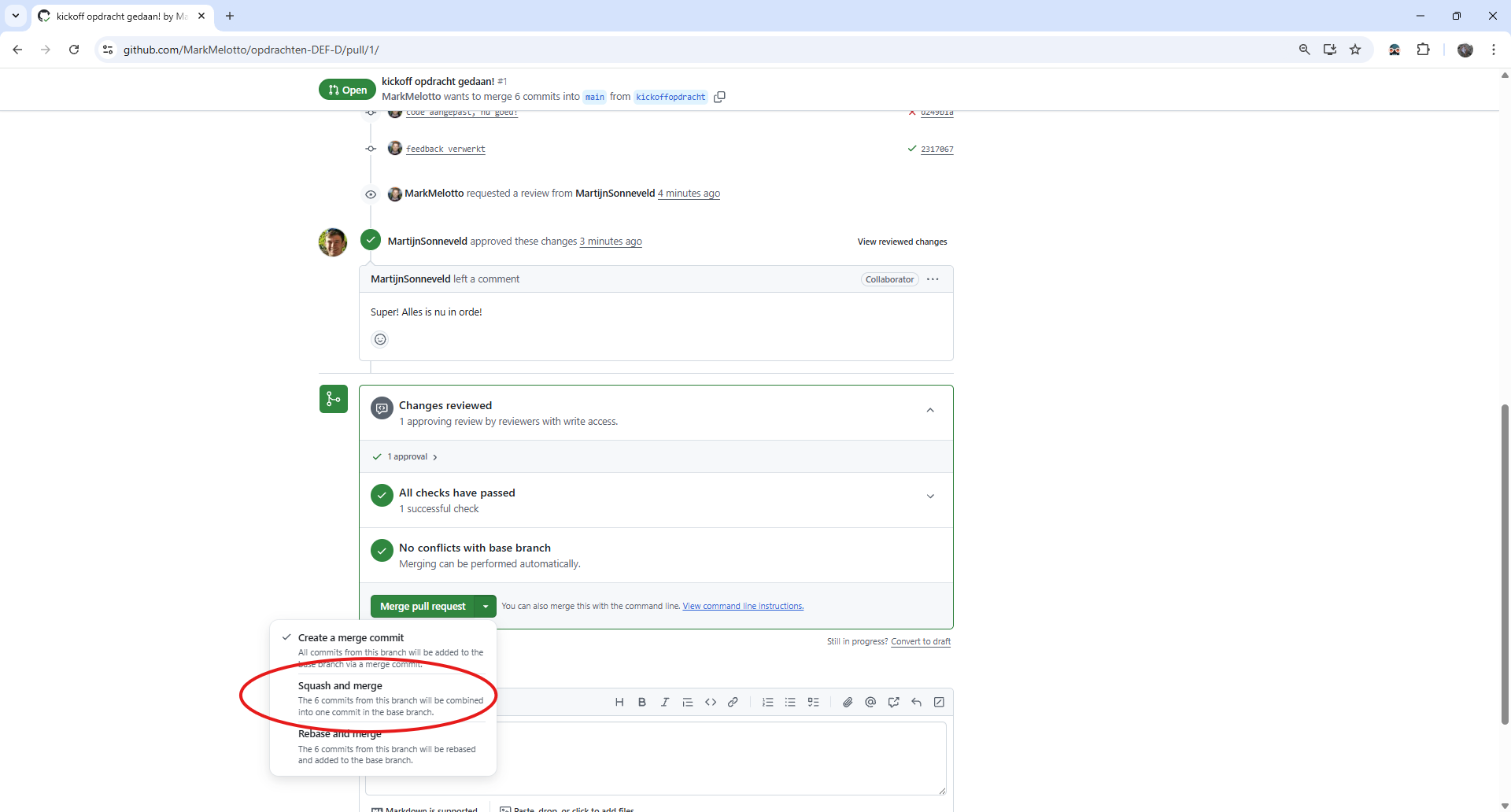Viewport: 1511px width, 812px height.
Task: Attach files paperclip icon
Action: click(x=848, y=702)
